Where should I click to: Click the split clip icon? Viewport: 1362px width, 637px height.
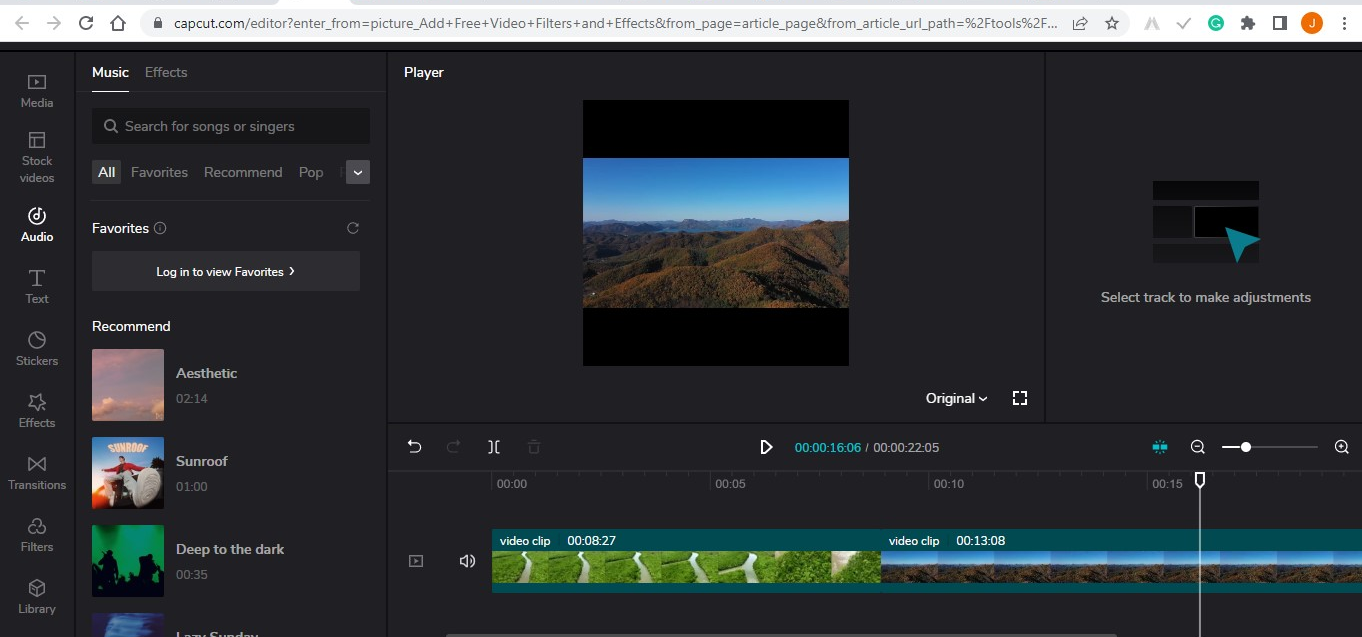click(x=494, y=447)
